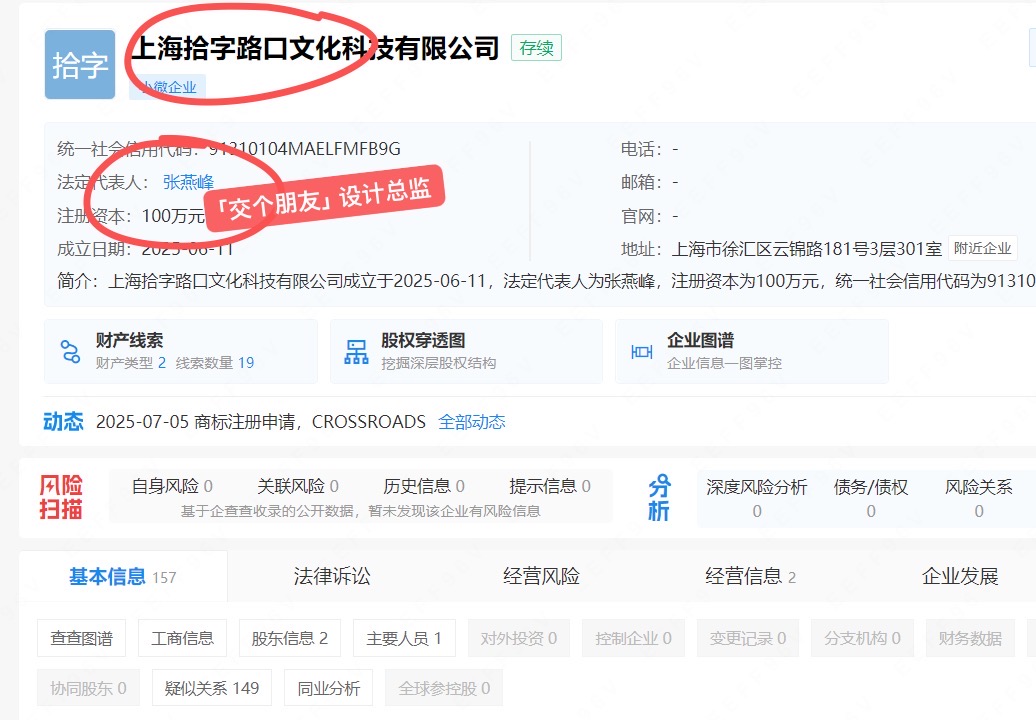Click the 企业图谱 graph icon
Screen dimensions: 1036x720
point(642,351)
